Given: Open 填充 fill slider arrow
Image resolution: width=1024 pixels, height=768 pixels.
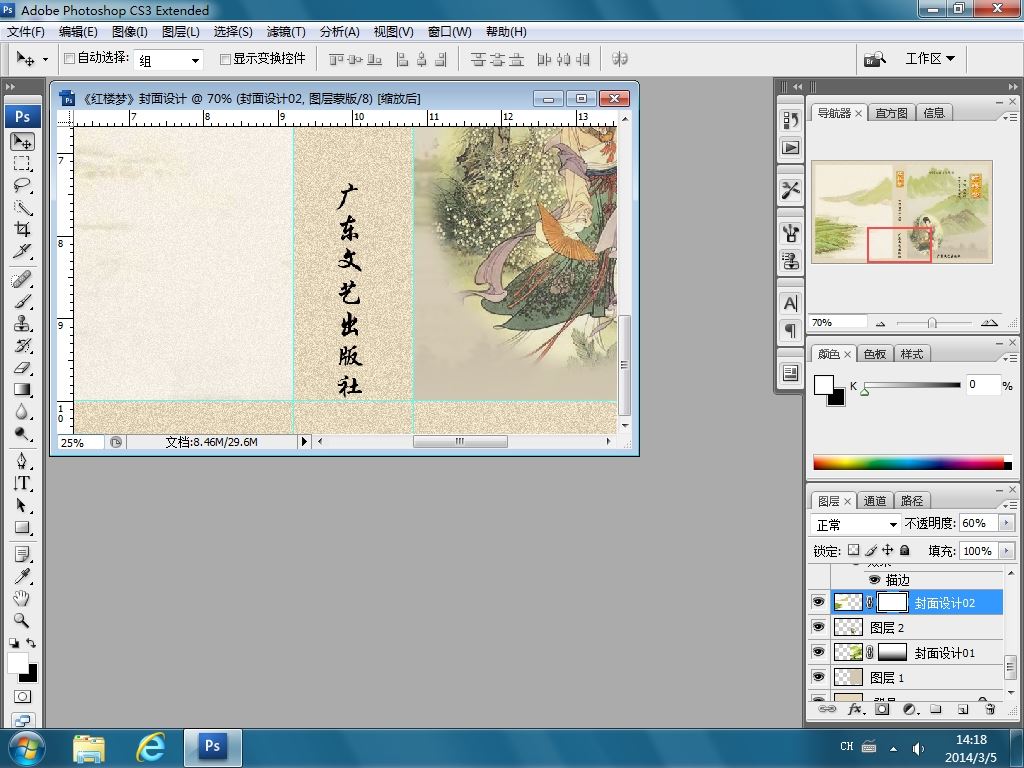Looking at the screenshot, I should [x=1006, y=551].
